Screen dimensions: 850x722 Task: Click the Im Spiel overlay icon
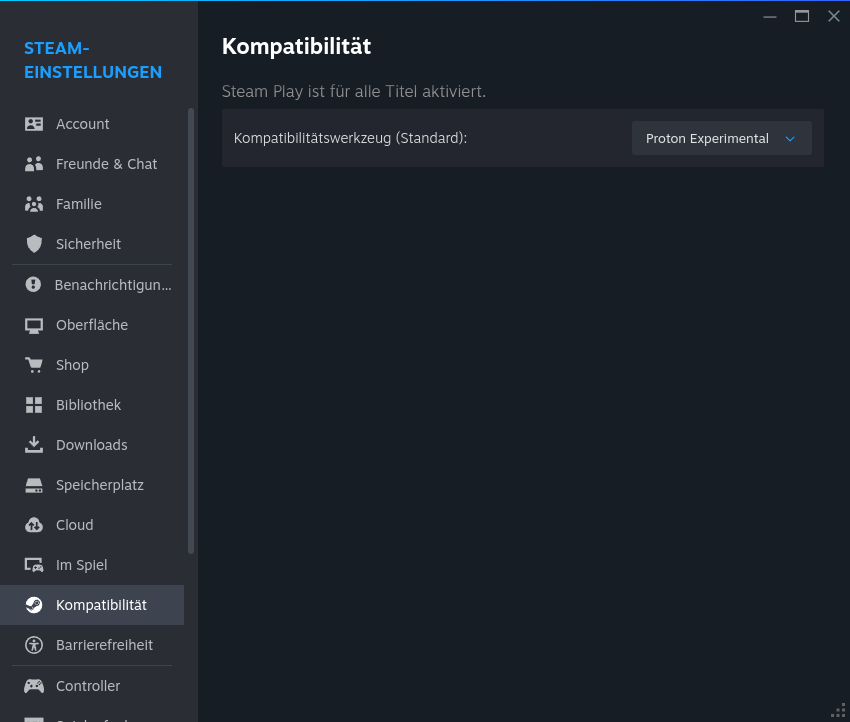click(34, 565)
